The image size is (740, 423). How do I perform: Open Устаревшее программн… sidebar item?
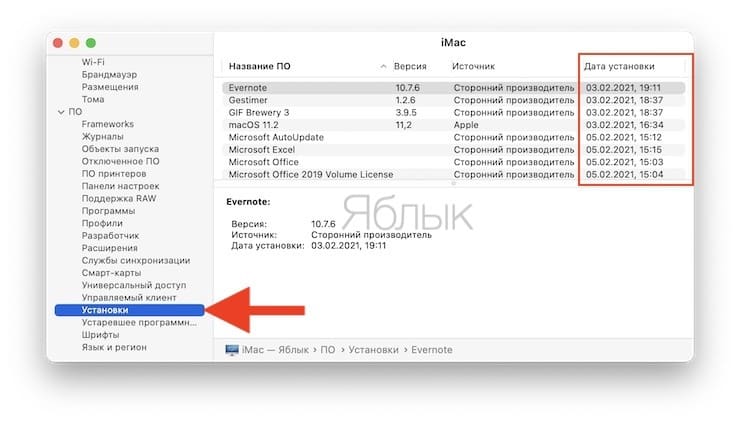point(139,322)
